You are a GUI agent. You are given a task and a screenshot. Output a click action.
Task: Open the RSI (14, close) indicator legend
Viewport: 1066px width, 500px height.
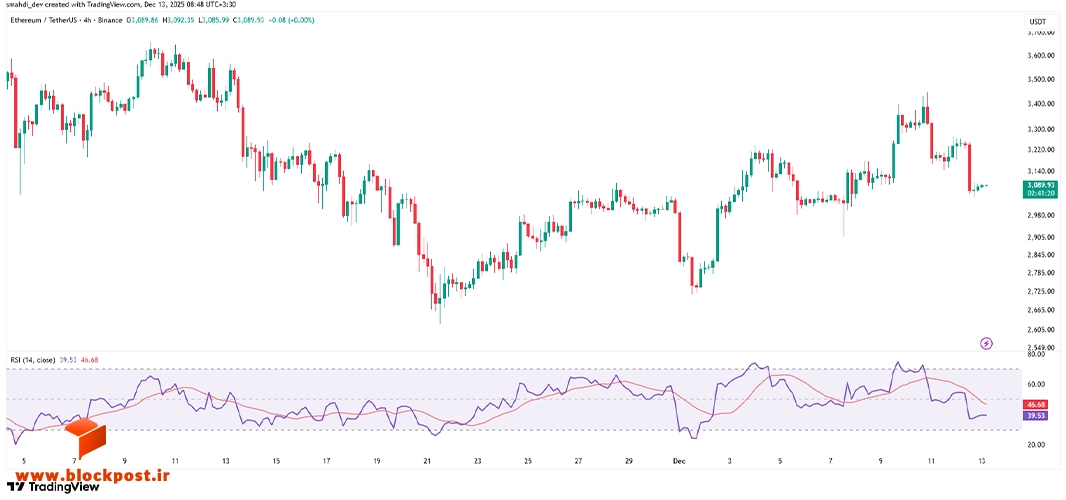(x=32, y=359)
